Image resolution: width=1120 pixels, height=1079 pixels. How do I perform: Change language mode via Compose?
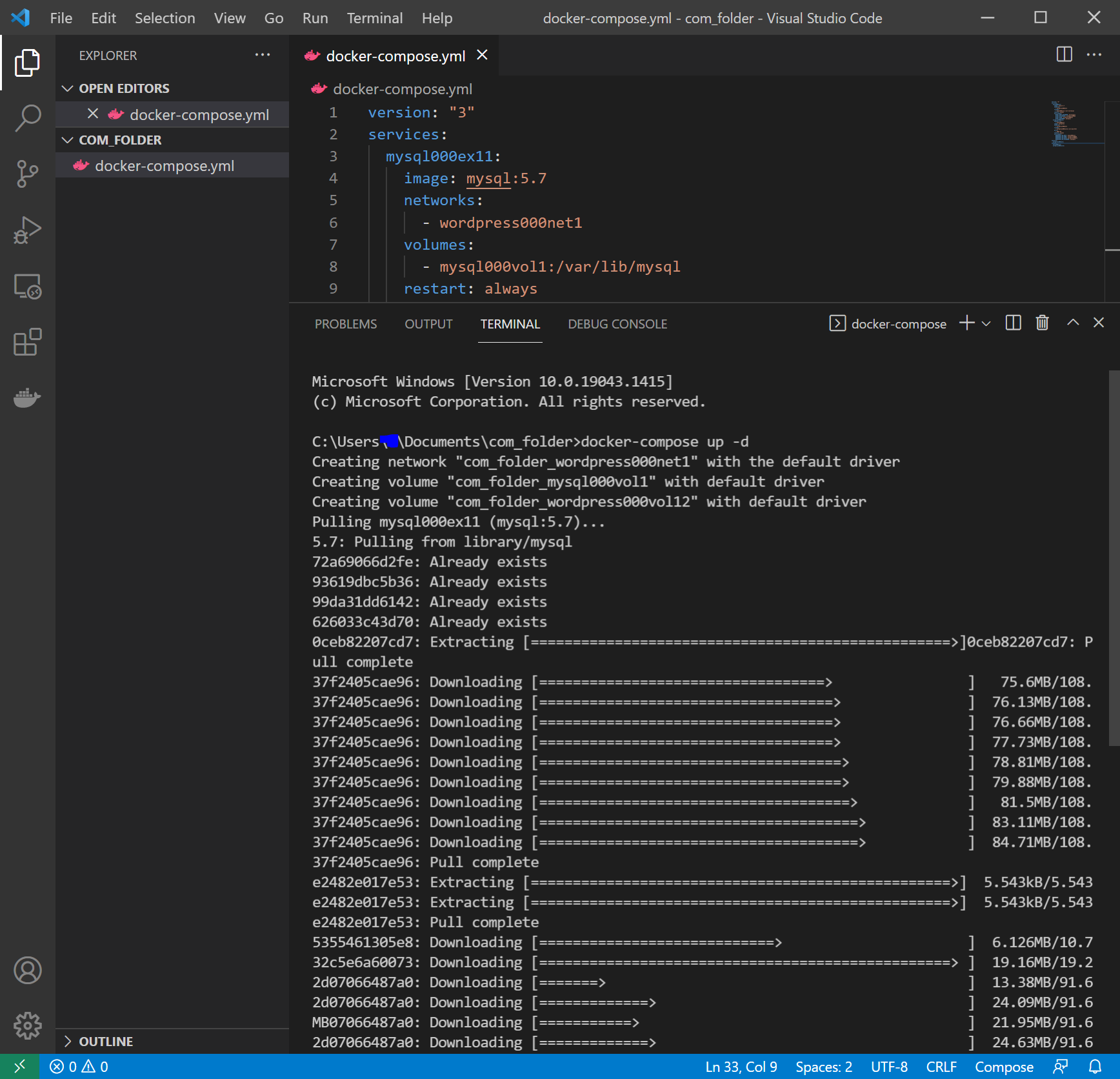point(1003,1067)
